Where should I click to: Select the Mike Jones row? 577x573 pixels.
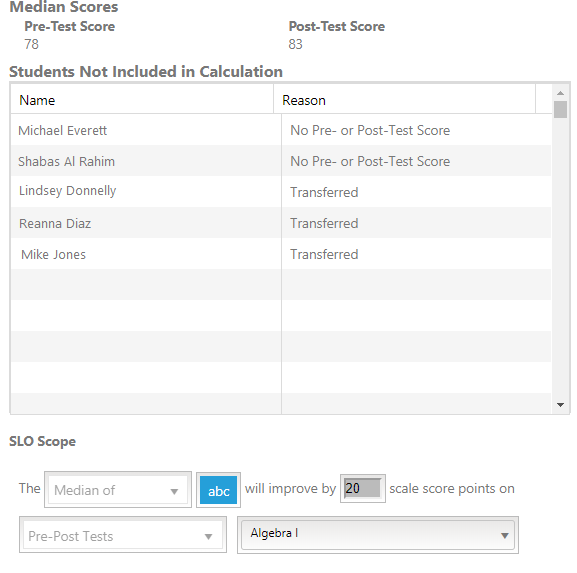click(x=281, y=254)
